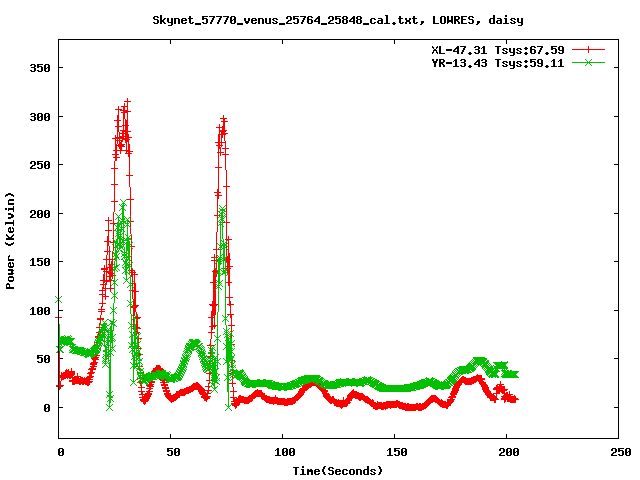The image size is (640, 480).
Task: Click the second red peak near 75 seconds
Action: (x=223, y=119)
